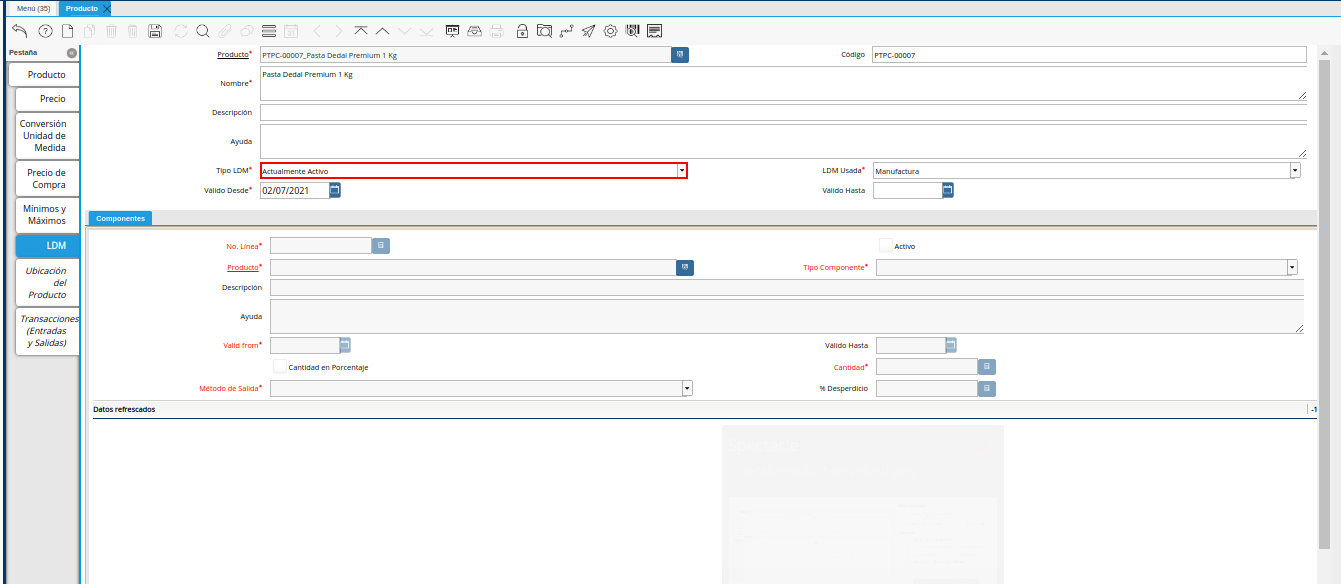Click the last toolbar window icon
This screenshot has width=1341, height=584.
pos(655,31)
